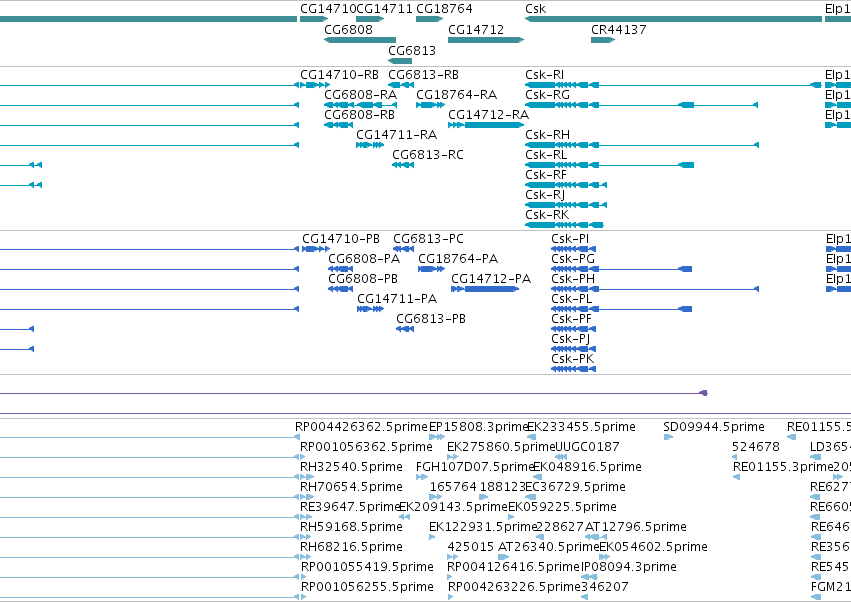Click CDS label CG6813-PC
This screenshot has height=602, width=851.
click(x=428, y=239)
